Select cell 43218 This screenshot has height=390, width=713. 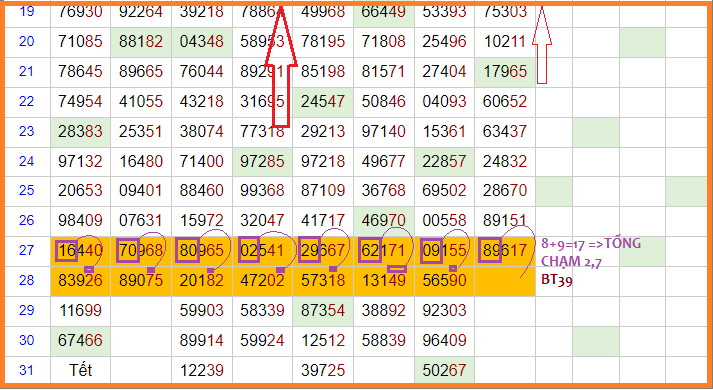(x=202, y=101)
